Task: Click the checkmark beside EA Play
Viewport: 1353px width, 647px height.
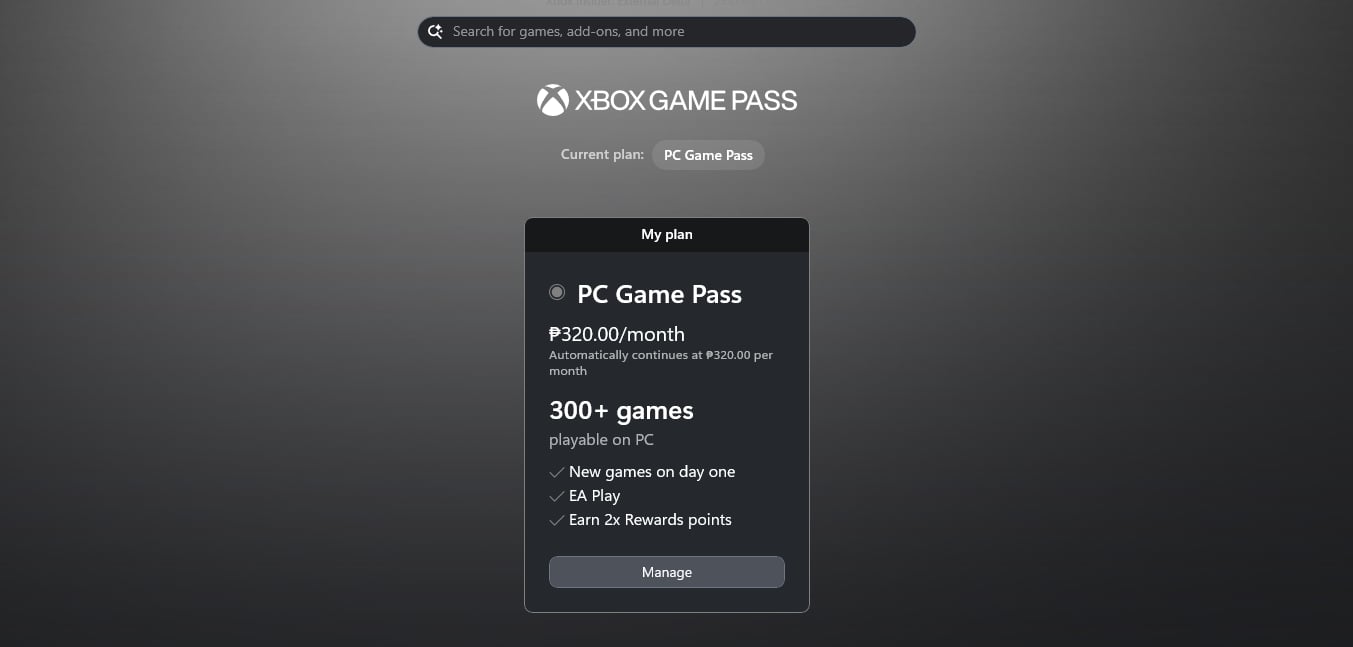Action: pos(557,496)
